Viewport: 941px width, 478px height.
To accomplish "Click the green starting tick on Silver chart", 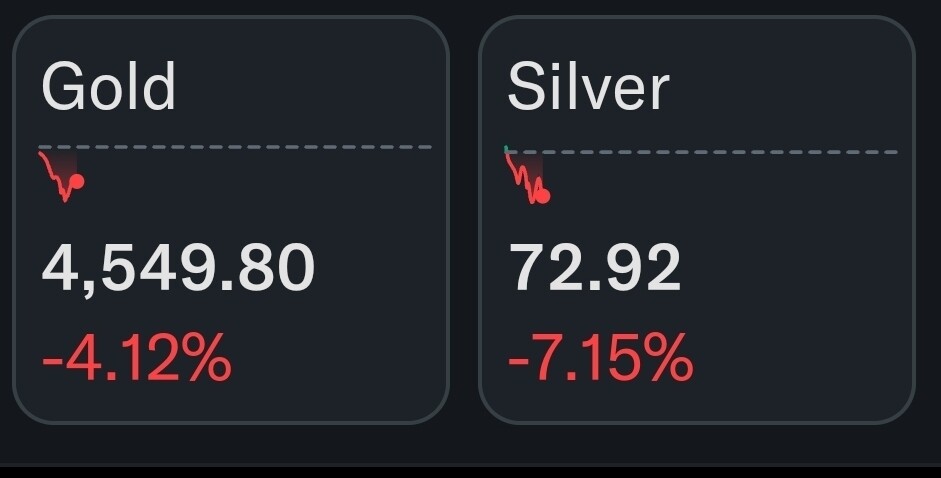I will 507,150.
